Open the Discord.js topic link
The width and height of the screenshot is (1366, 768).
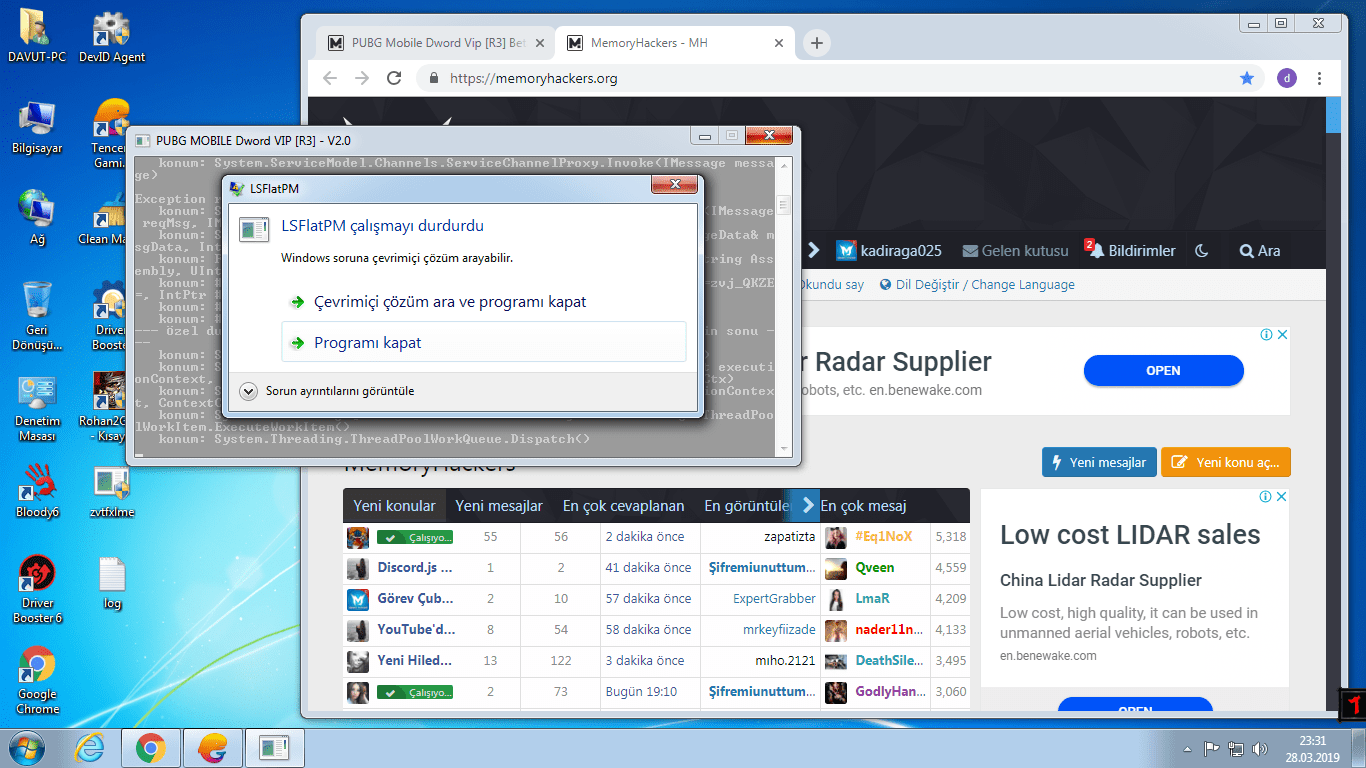[415, 568]
